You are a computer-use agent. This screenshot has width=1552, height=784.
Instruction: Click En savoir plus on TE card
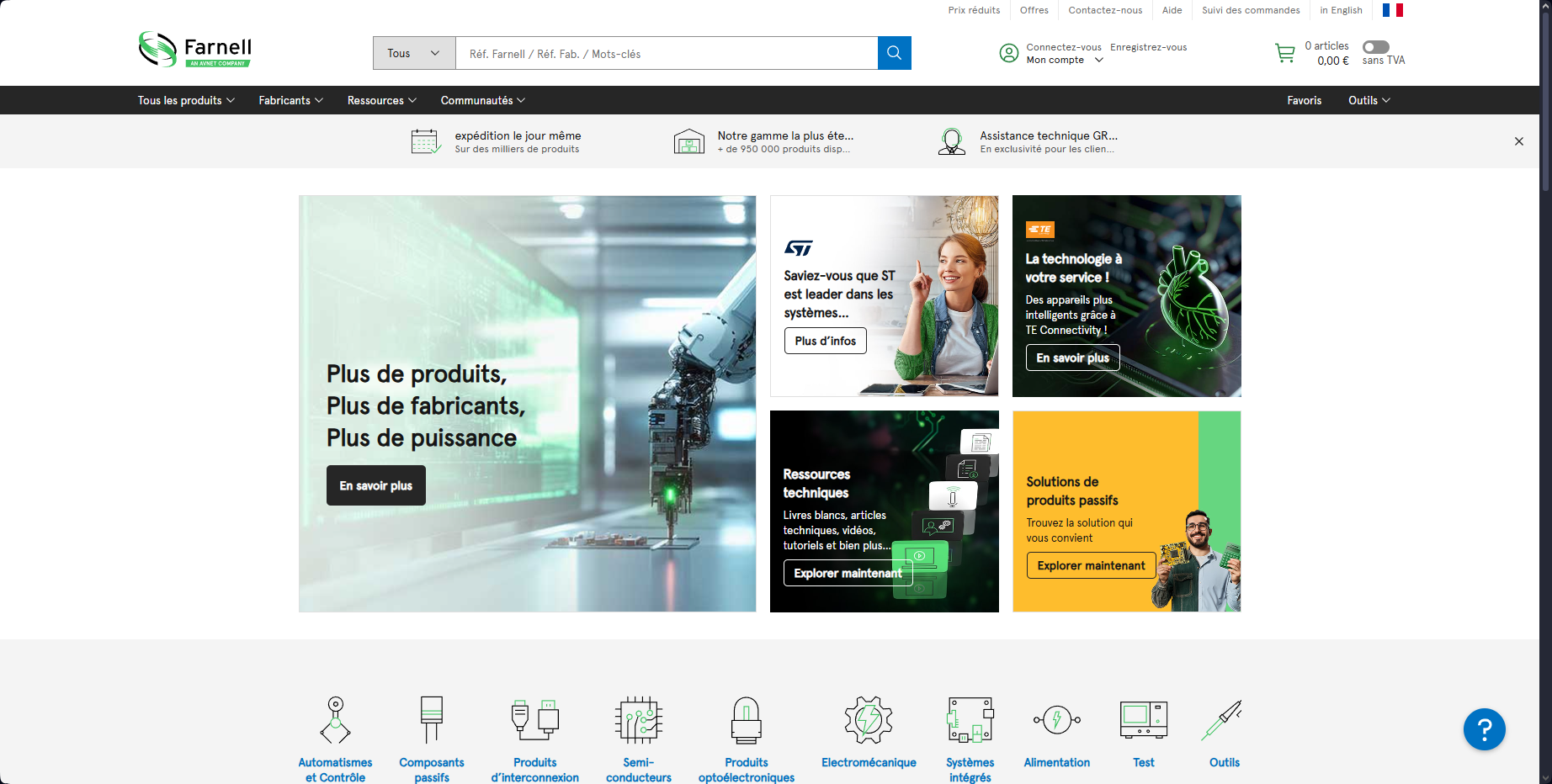(x=1073, y=358)
